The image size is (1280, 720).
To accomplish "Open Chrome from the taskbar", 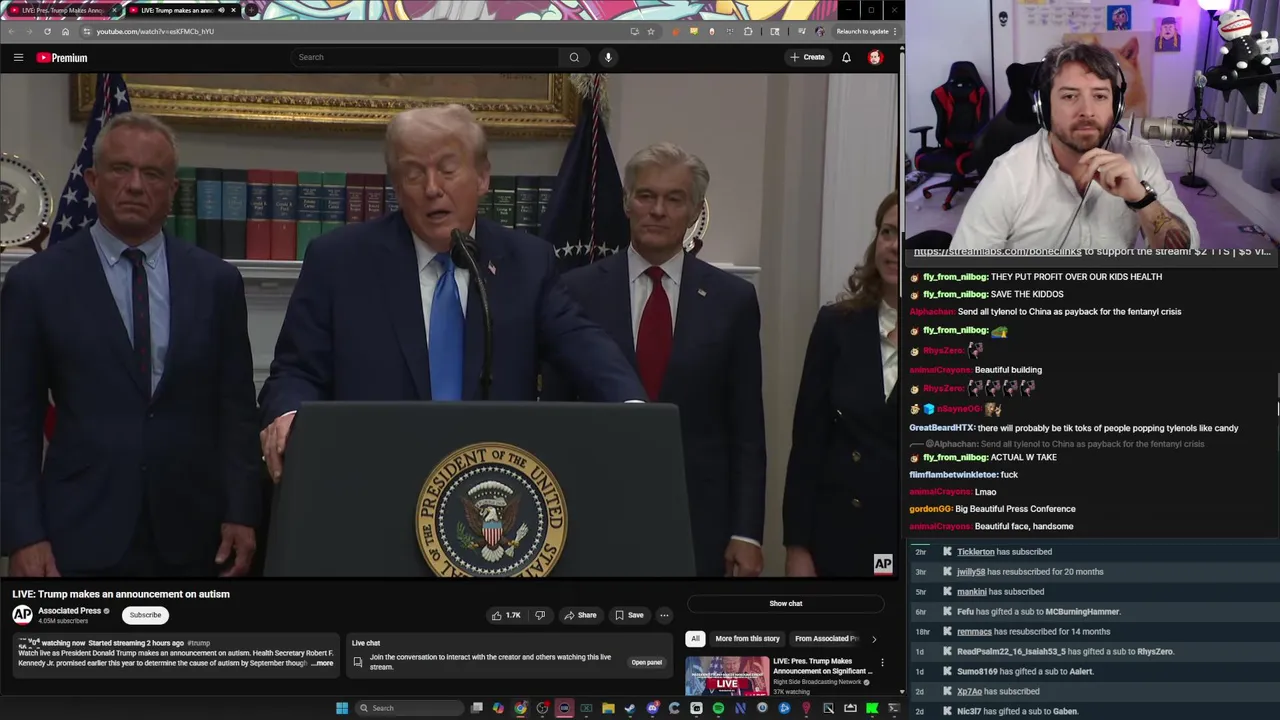I will click(520, 708).
